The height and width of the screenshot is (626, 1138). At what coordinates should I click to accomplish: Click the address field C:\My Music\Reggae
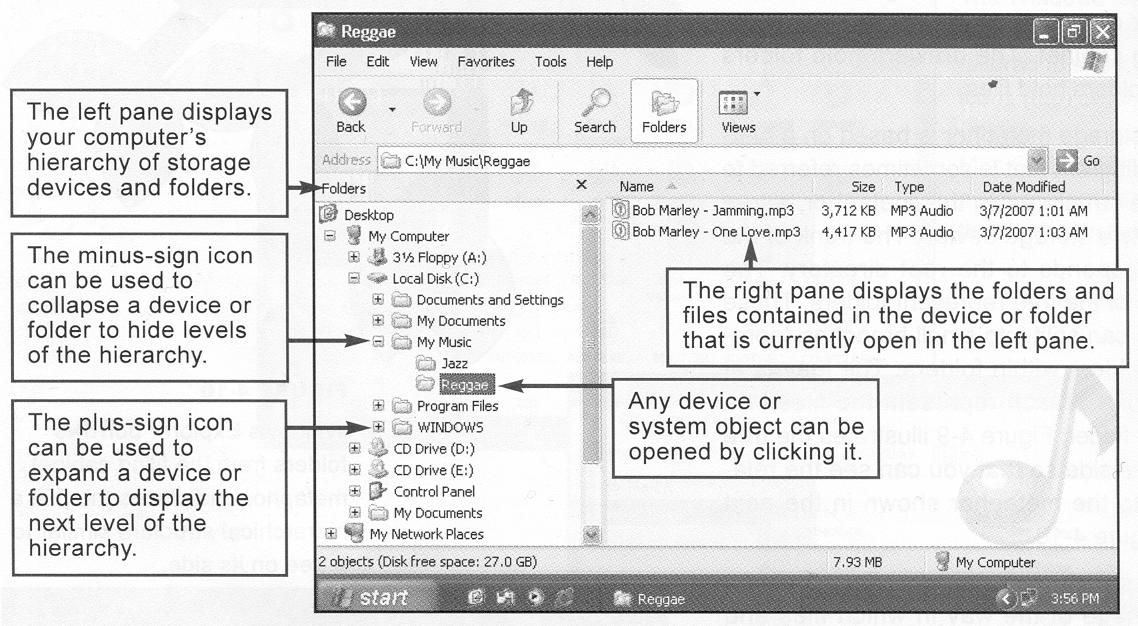click(x=703, y=160)
